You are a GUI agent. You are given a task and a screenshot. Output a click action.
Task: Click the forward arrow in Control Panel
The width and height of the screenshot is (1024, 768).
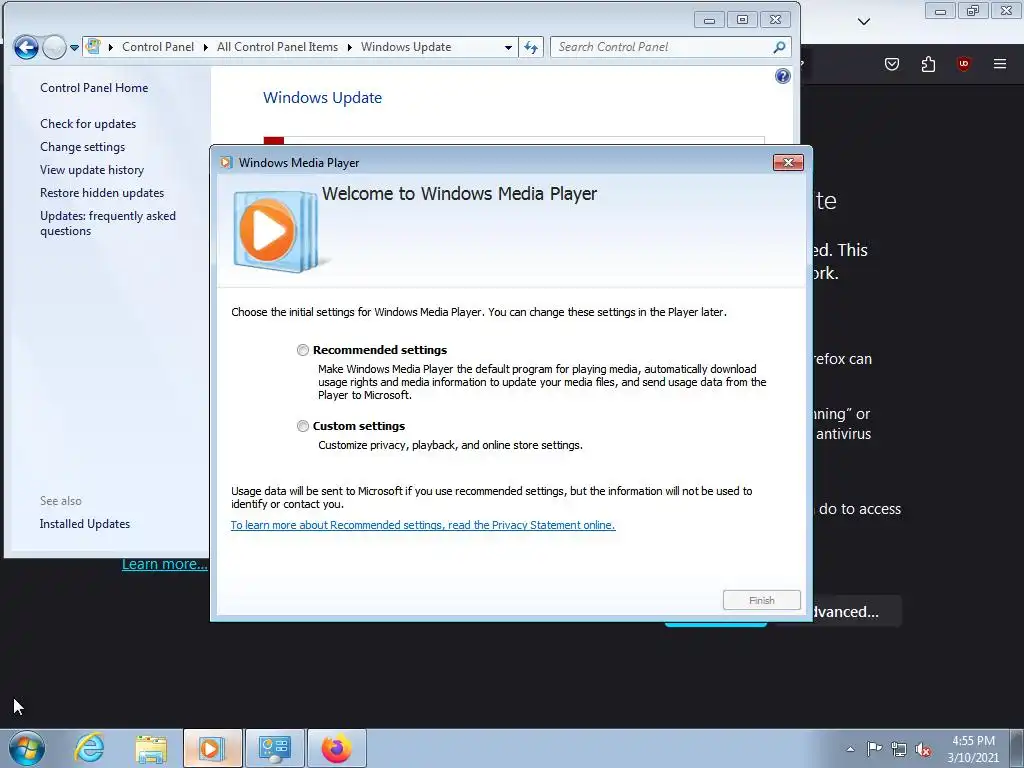point(54,47)
